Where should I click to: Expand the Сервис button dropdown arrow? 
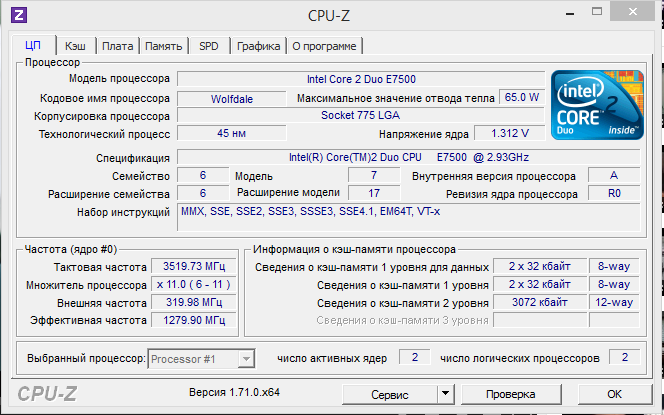click(445, 394)
